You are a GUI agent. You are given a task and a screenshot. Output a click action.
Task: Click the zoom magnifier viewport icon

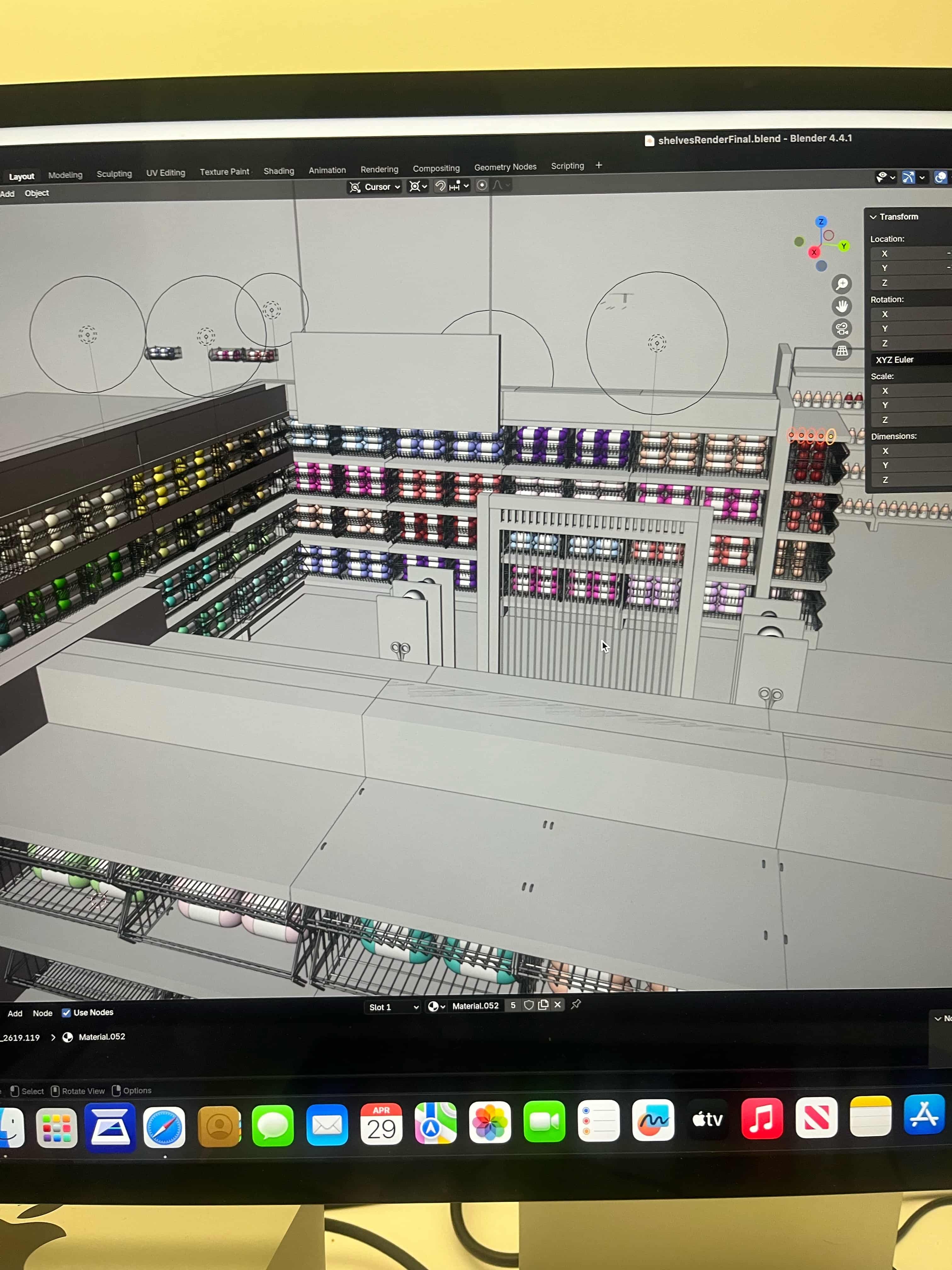(841, 284)
